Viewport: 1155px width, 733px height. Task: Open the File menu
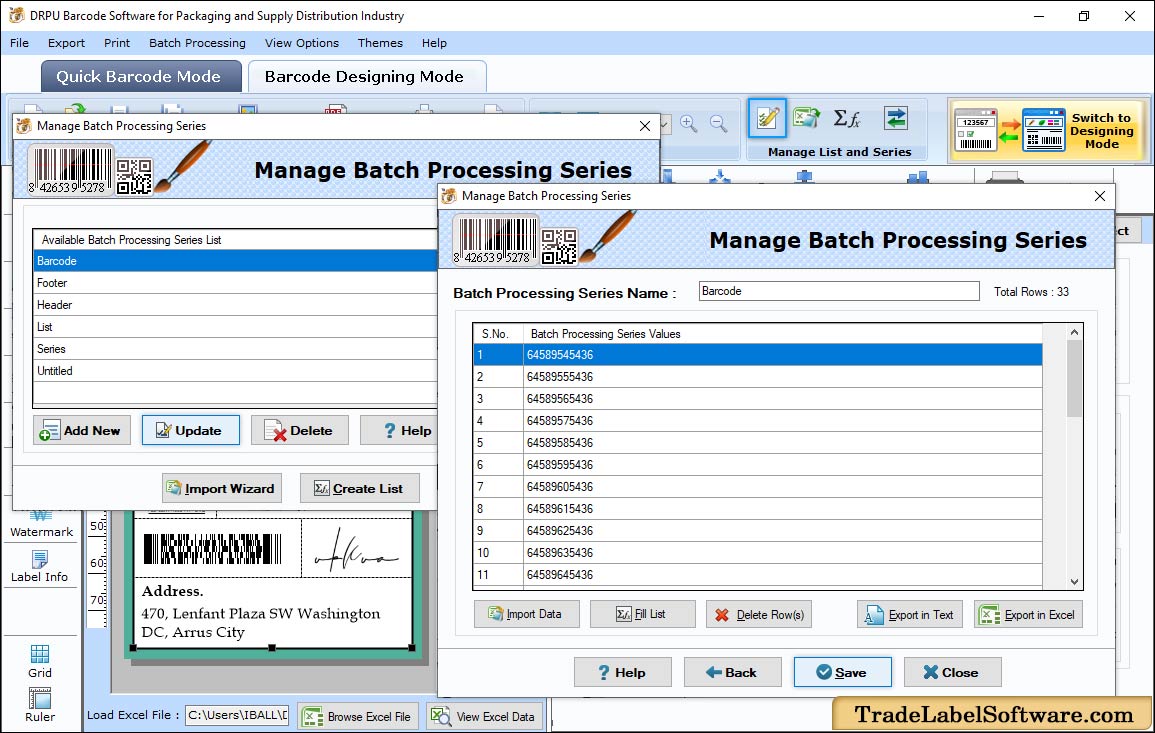click(19, 43)
